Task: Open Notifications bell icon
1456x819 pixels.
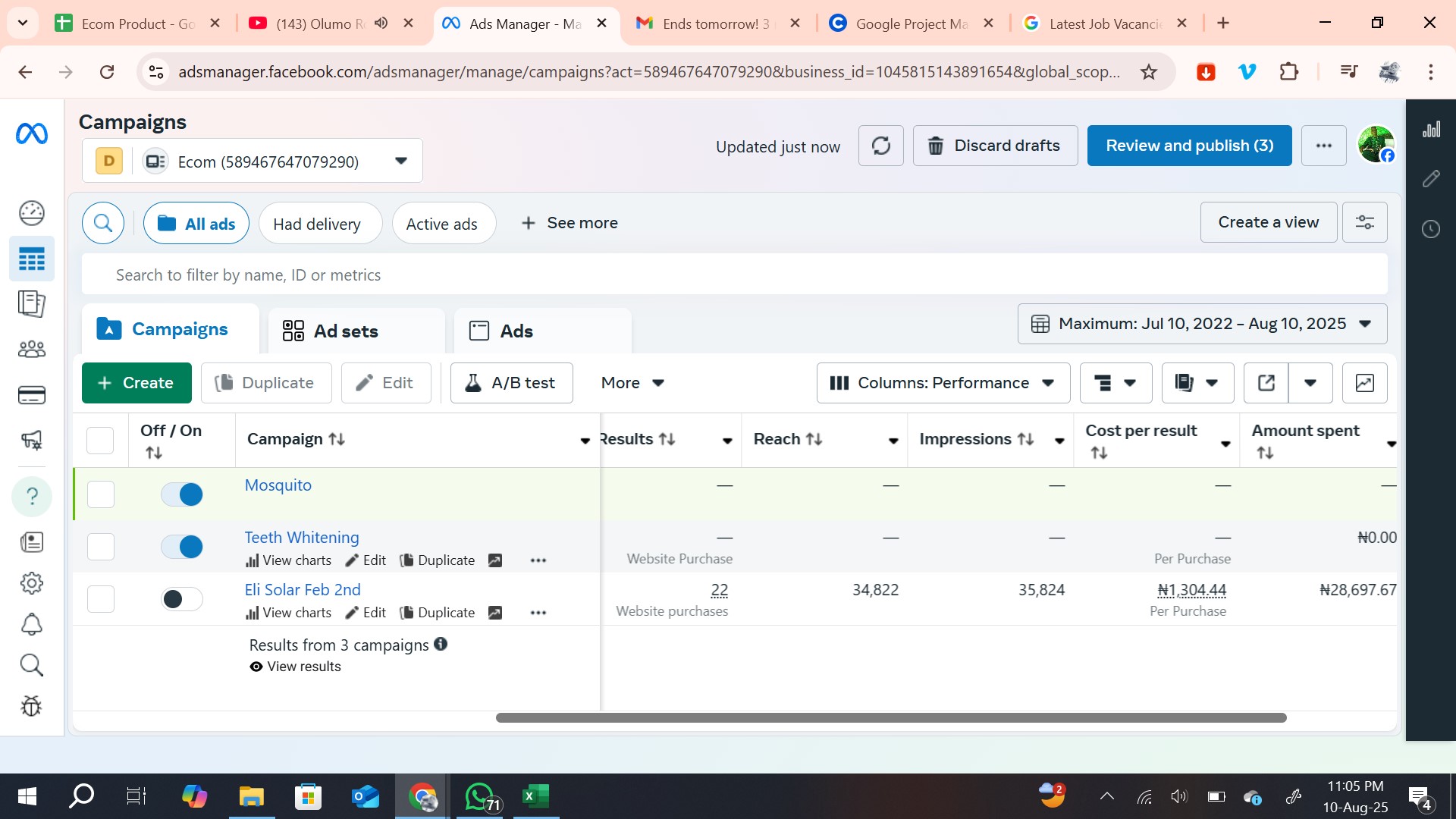Action: pyautogui.click(x=32, y=625)
